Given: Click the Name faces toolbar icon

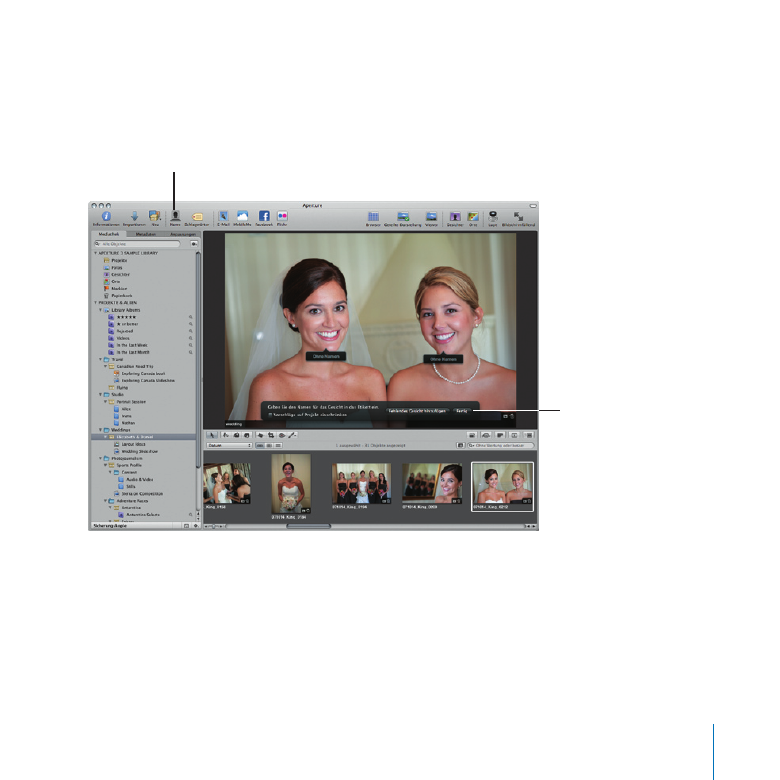Looking at the screenshot, I should (175, 216).
